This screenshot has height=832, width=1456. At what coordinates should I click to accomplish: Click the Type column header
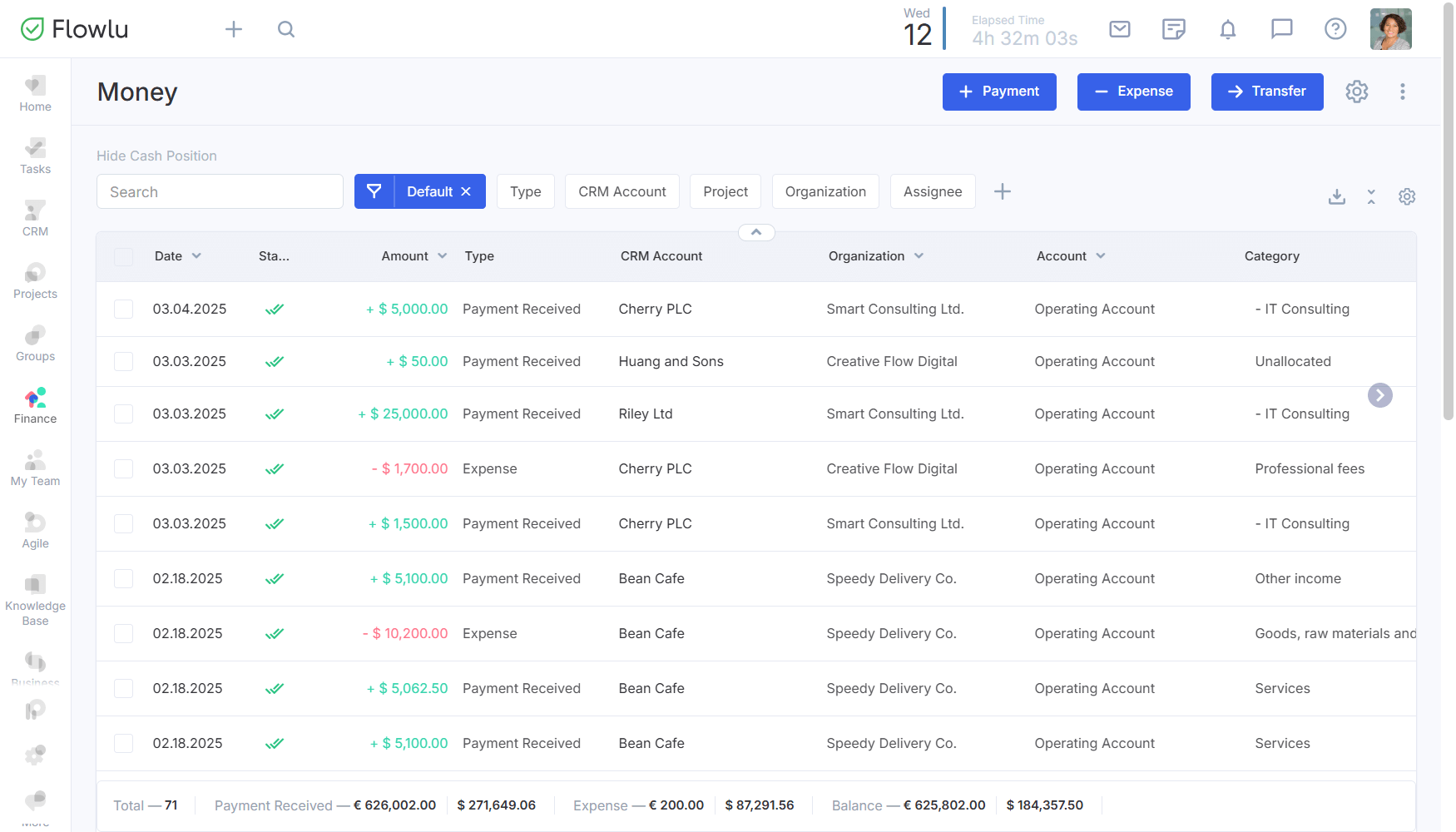point(479,256)
